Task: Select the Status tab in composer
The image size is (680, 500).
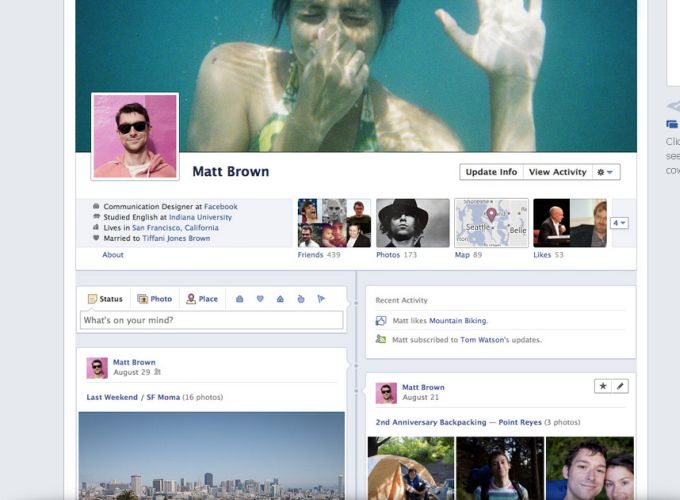Action: 105,299
